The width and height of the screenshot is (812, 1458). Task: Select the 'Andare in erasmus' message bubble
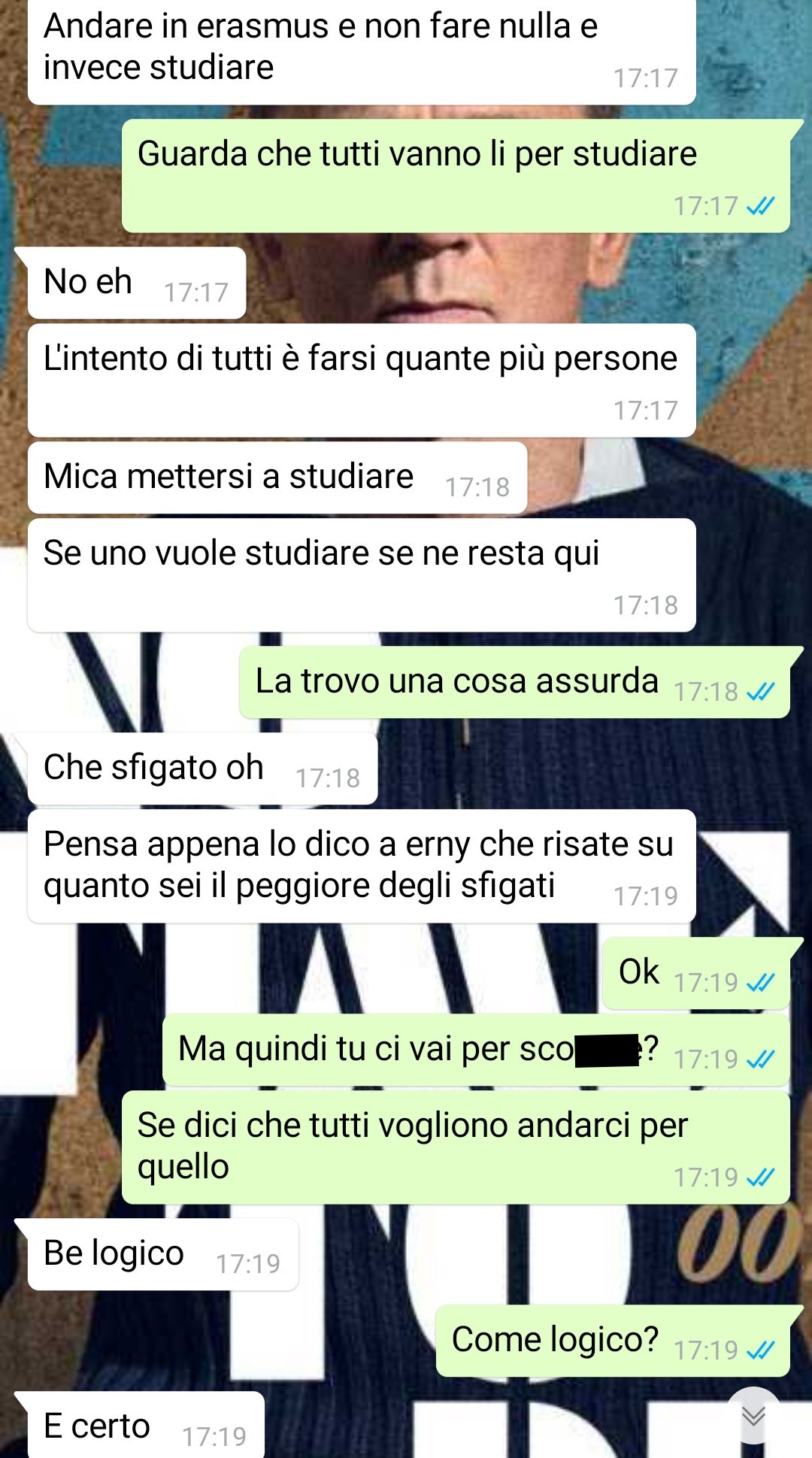click(x=362, y=51)
